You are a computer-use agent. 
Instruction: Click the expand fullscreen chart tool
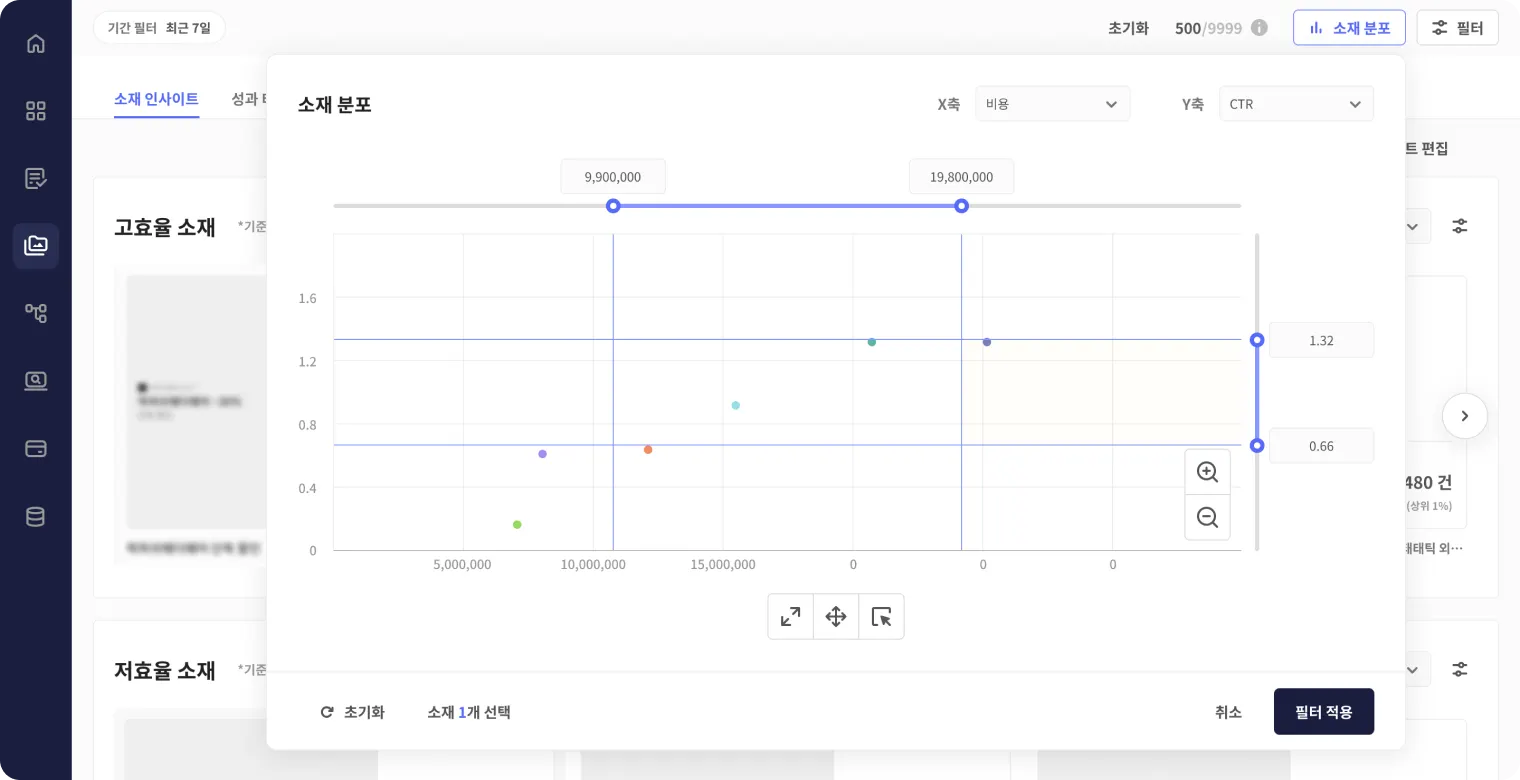click(x=790, y=617)
